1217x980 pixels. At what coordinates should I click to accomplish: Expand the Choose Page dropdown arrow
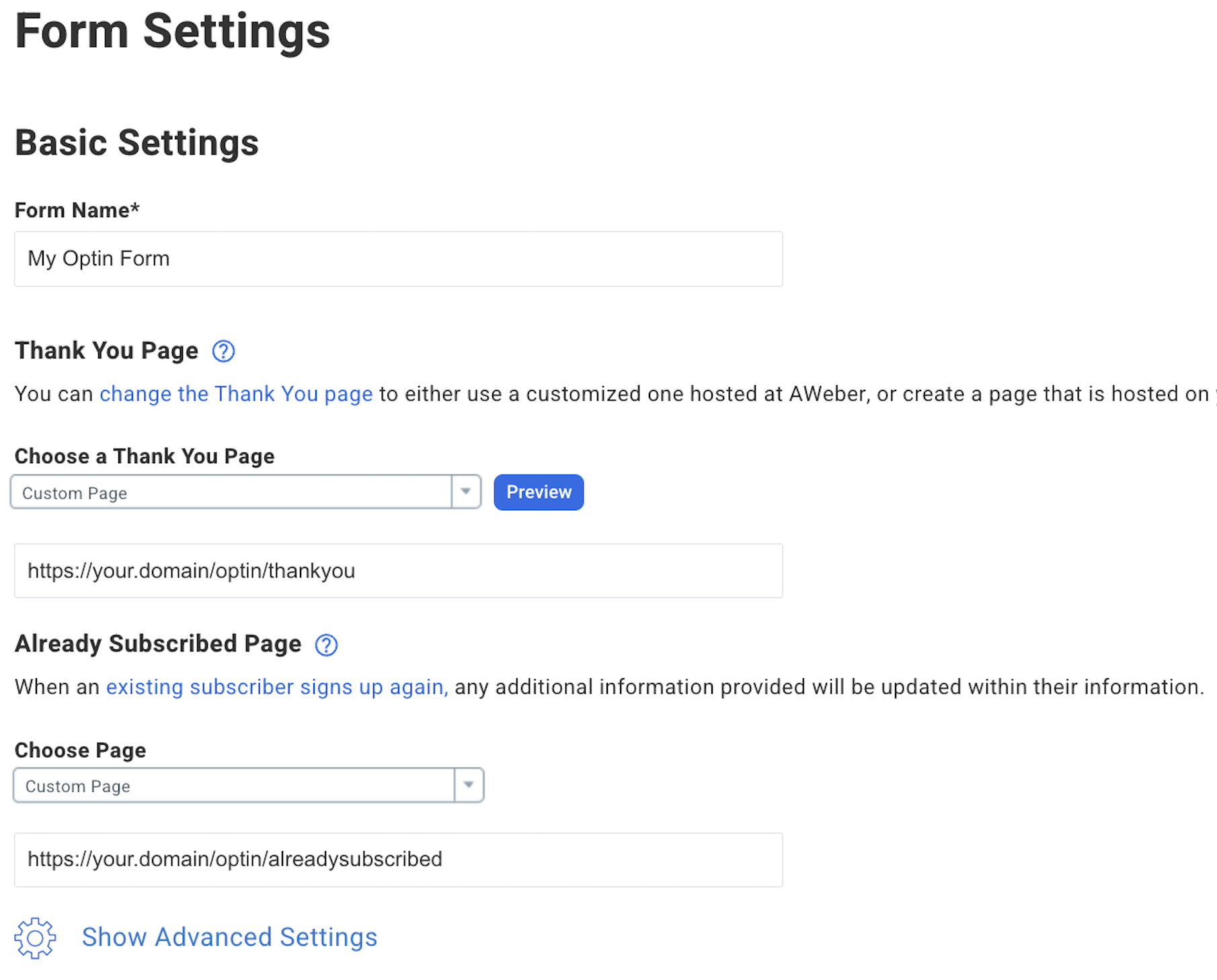pyautogui.click(x=469, y=785)
